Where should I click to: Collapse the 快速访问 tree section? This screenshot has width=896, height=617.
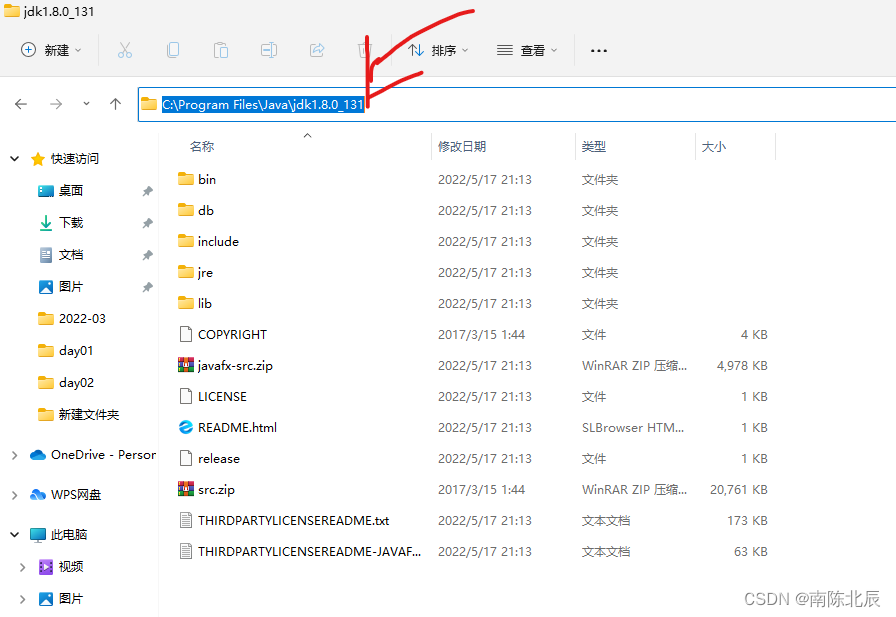(x=15, y=159)
